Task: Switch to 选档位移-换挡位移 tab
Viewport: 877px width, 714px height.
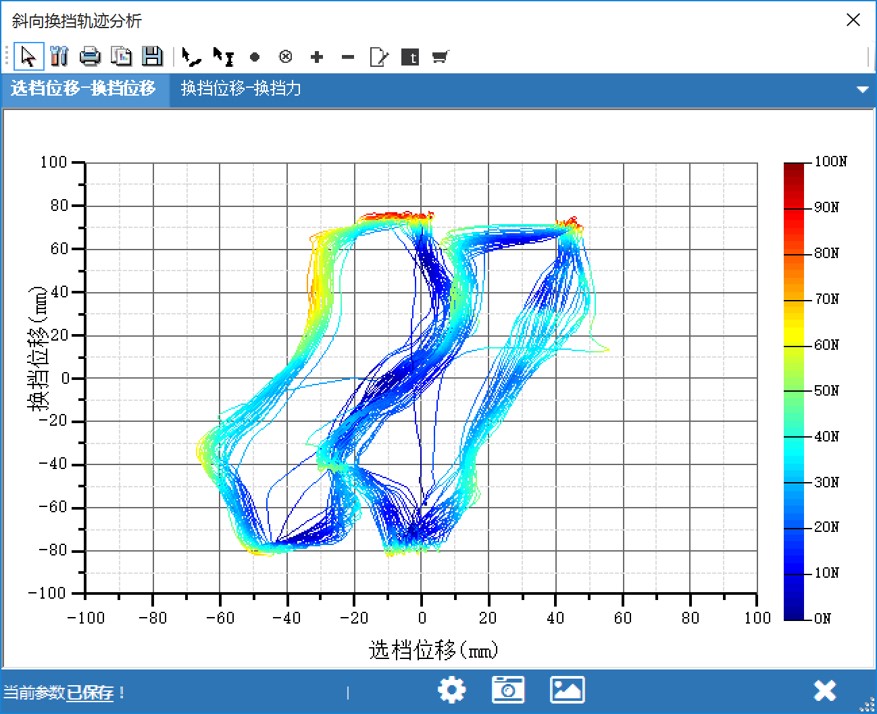Action: pos(84,89)
